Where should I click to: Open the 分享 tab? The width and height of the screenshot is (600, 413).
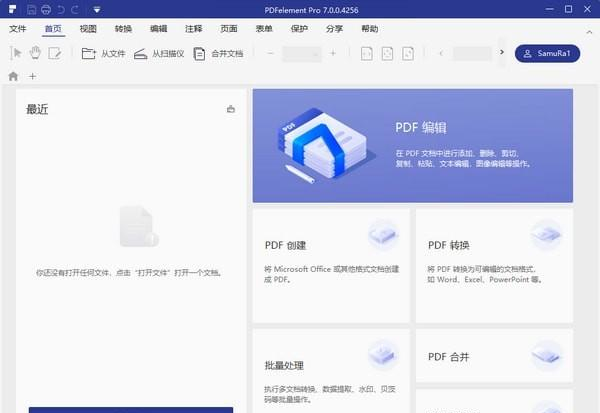(334, 29)
